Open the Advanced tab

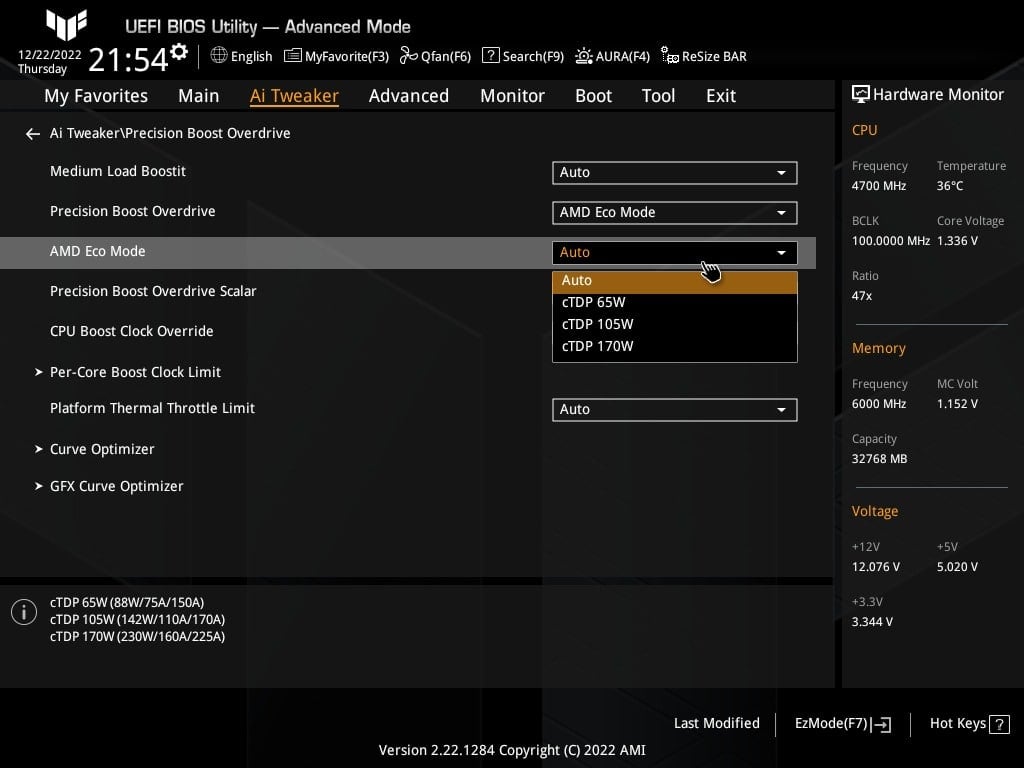coord(409,96)
